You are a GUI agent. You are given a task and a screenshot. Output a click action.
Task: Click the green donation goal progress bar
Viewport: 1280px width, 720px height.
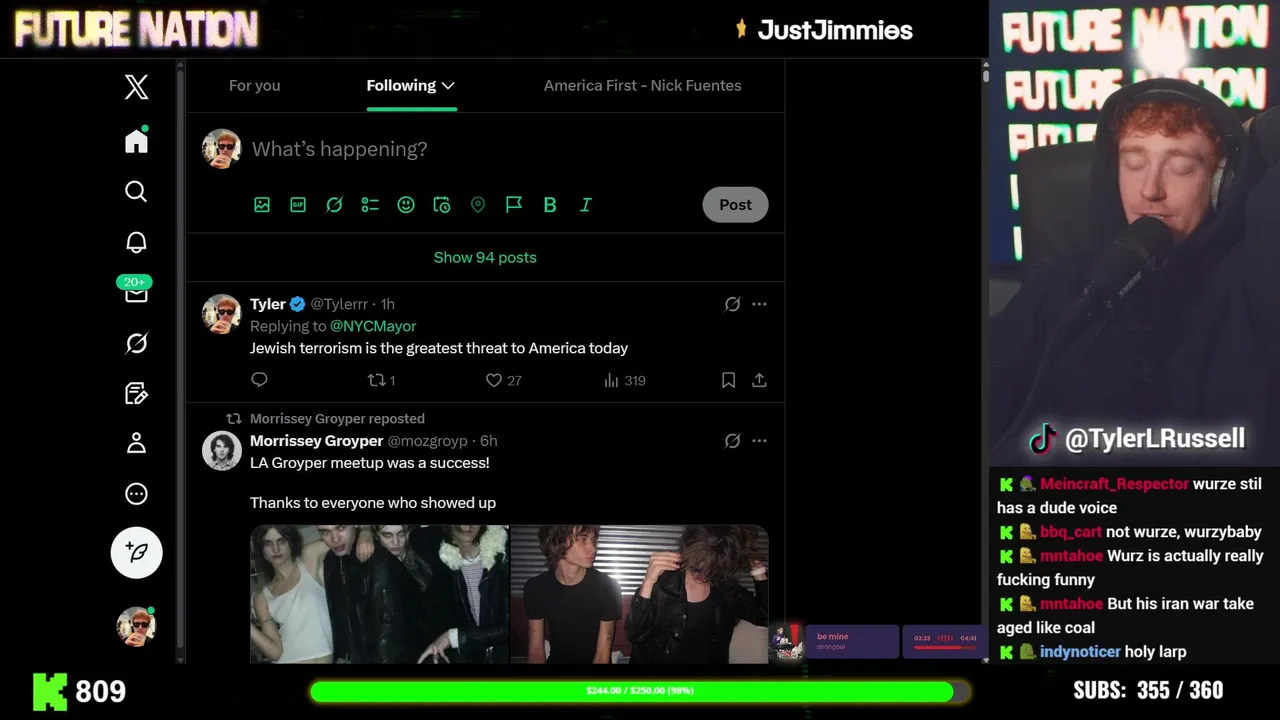pos(640,691)
